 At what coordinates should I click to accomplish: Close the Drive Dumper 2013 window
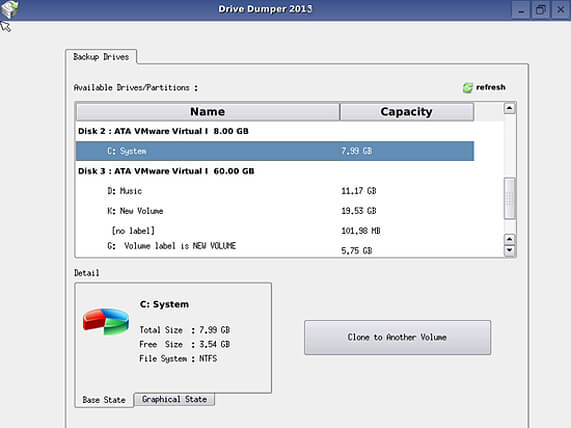coord(561,9)
